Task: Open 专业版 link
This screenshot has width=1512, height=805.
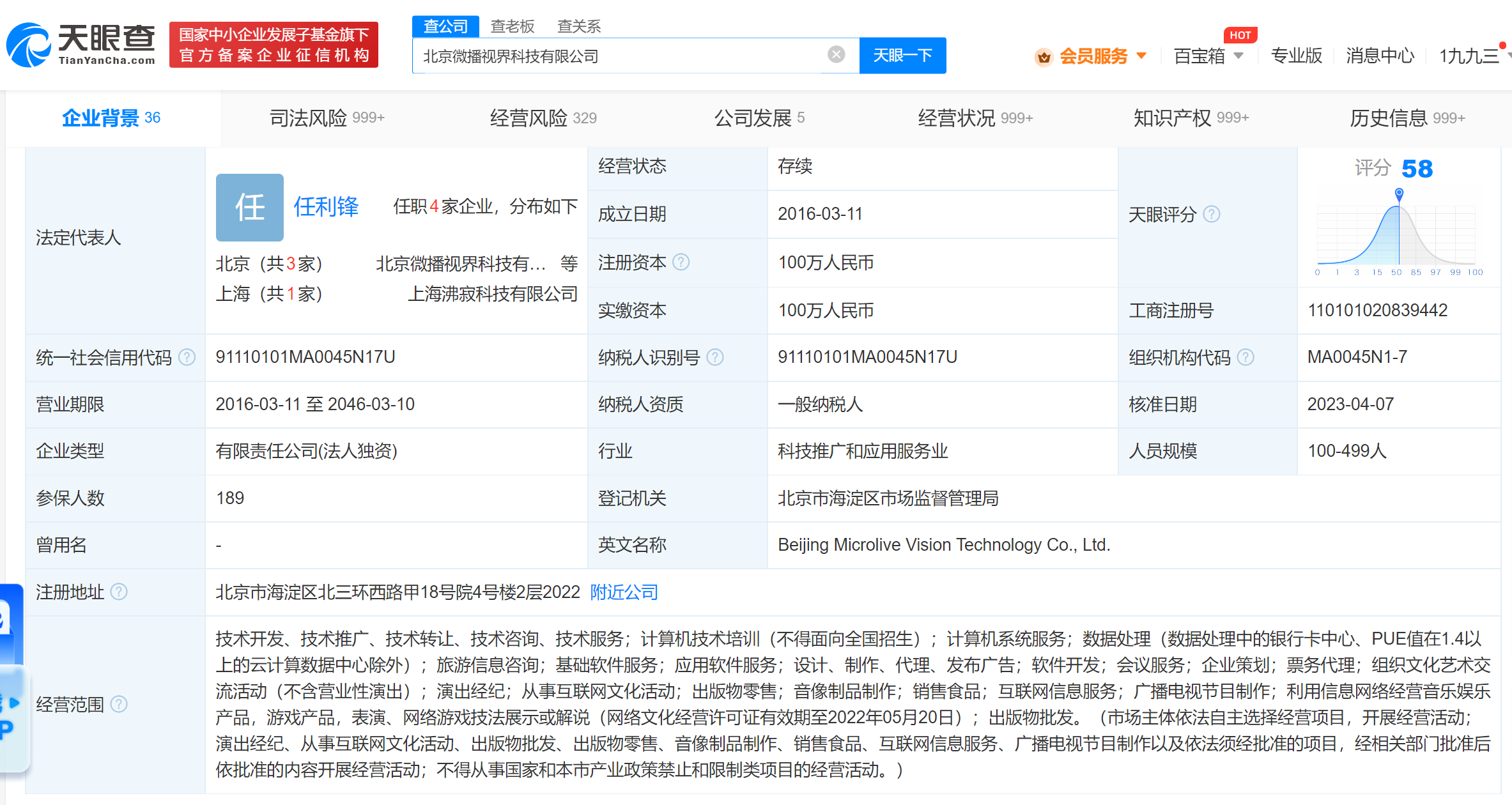Action: click(x=1296, y=56)
